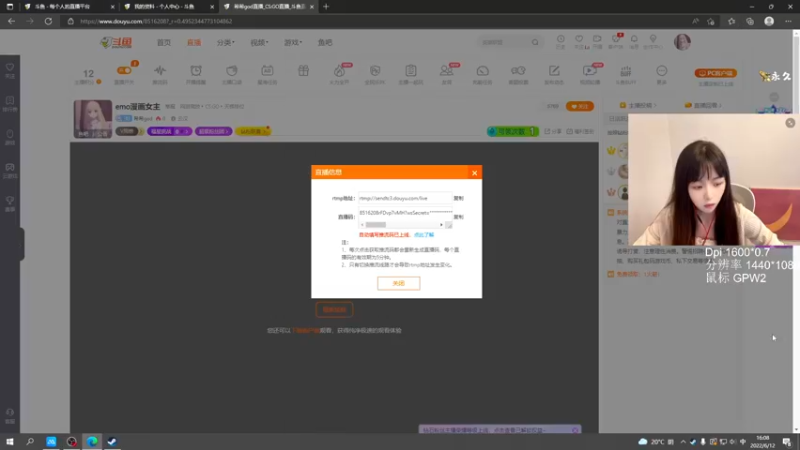Viewport: 800px width, 450px height.
Task: Click the Steam taskbar icon
Action: point(112,442)
